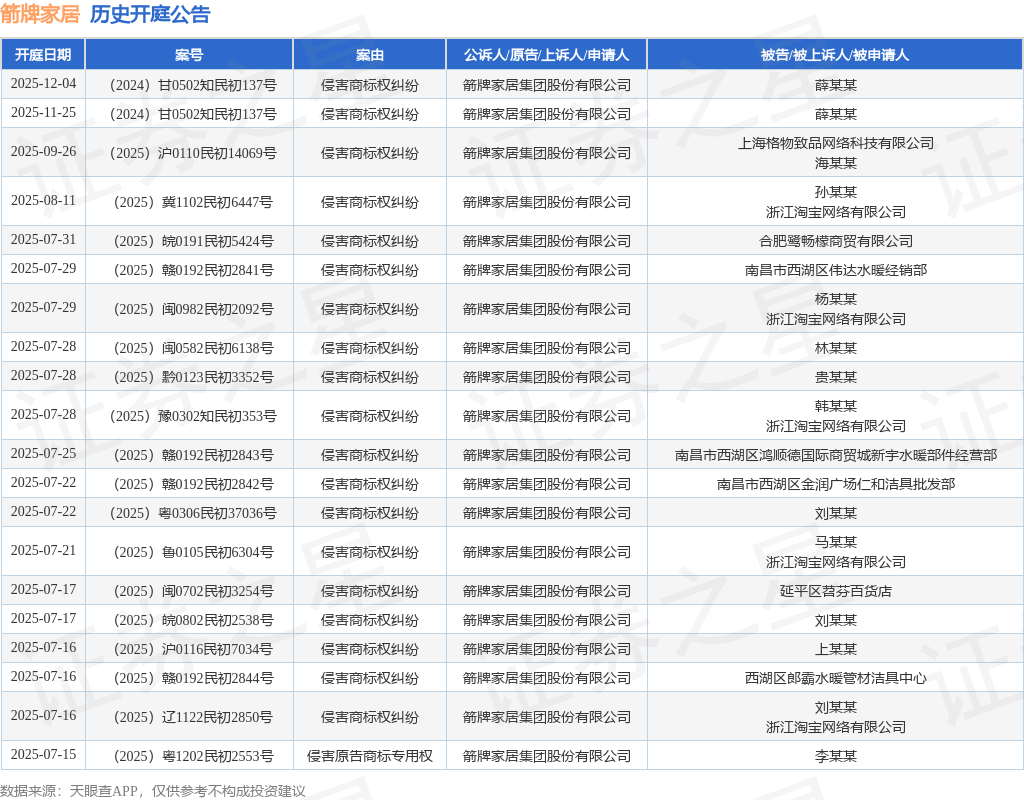
Task: Click the 数据来源 footer disclaimer text
Action: tap(153, 791)
